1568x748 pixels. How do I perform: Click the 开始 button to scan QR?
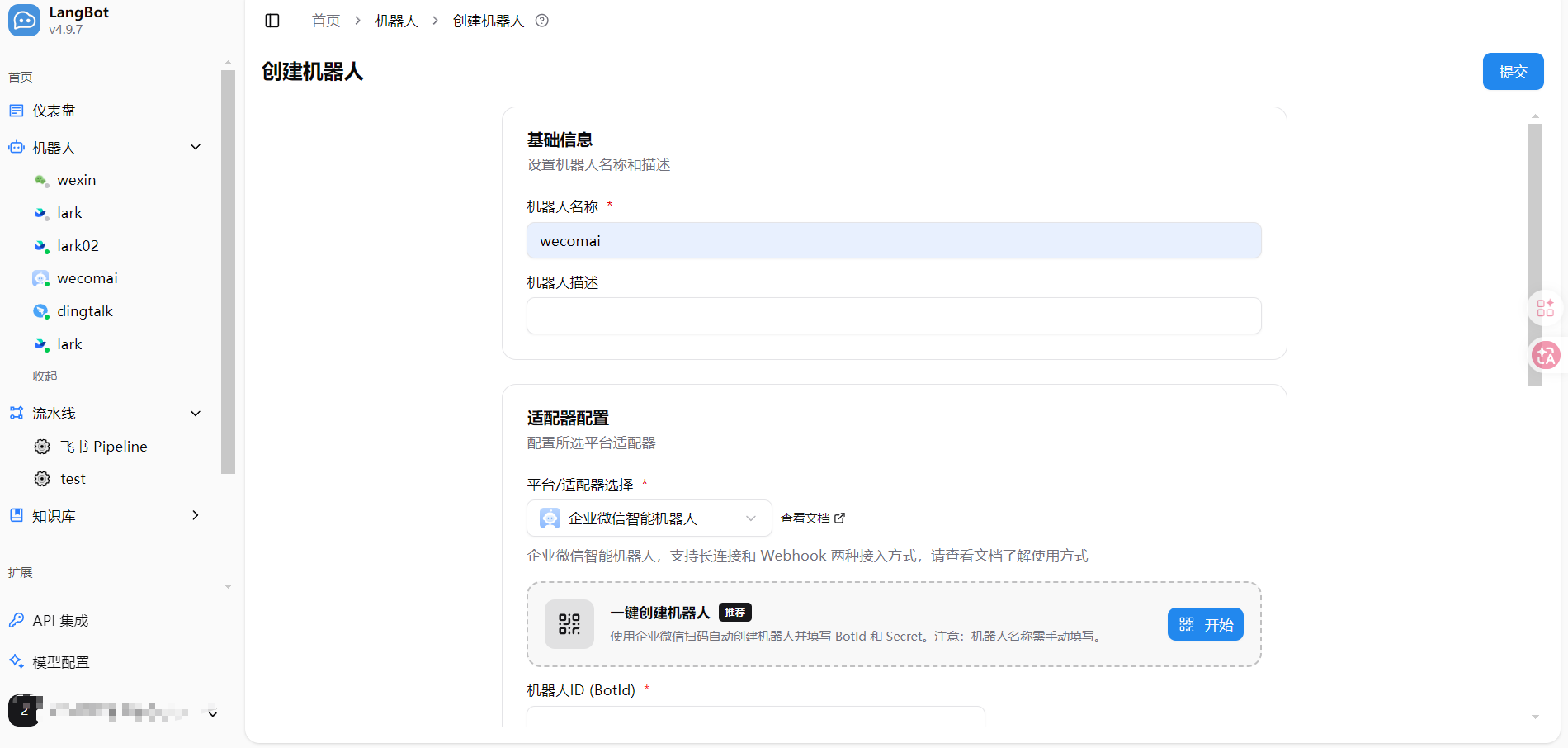pyautogui.click(x=1206, y=625)
